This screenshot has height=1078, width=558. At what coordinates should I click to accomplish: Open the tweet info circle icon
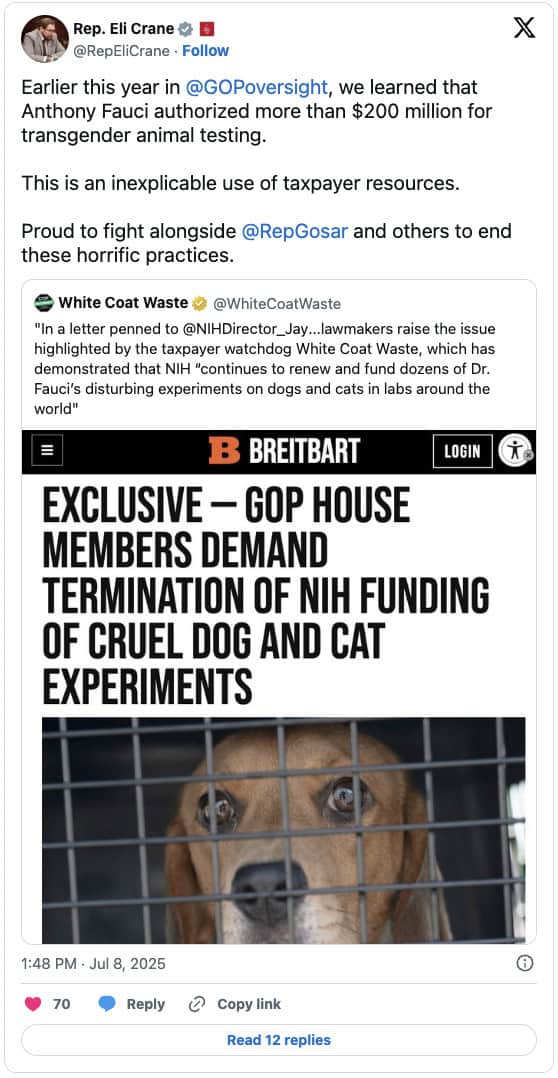524,963
